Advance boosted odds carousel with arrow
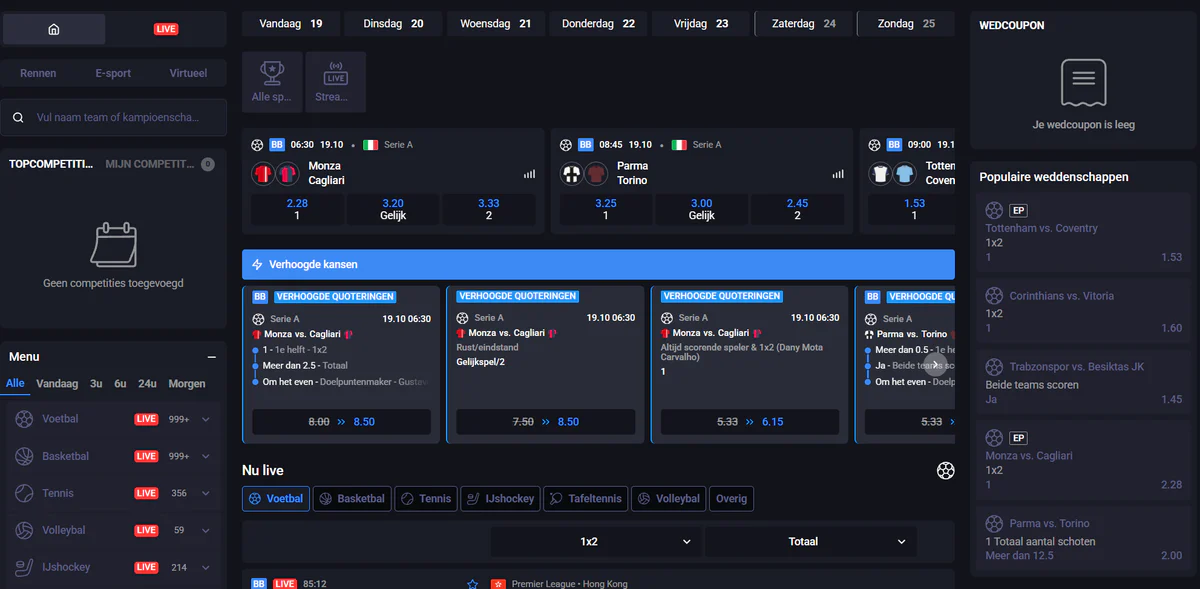Image resolution: width=1200 pixels, height=589 pixels. pyautogui.click(x=935, y=364)
